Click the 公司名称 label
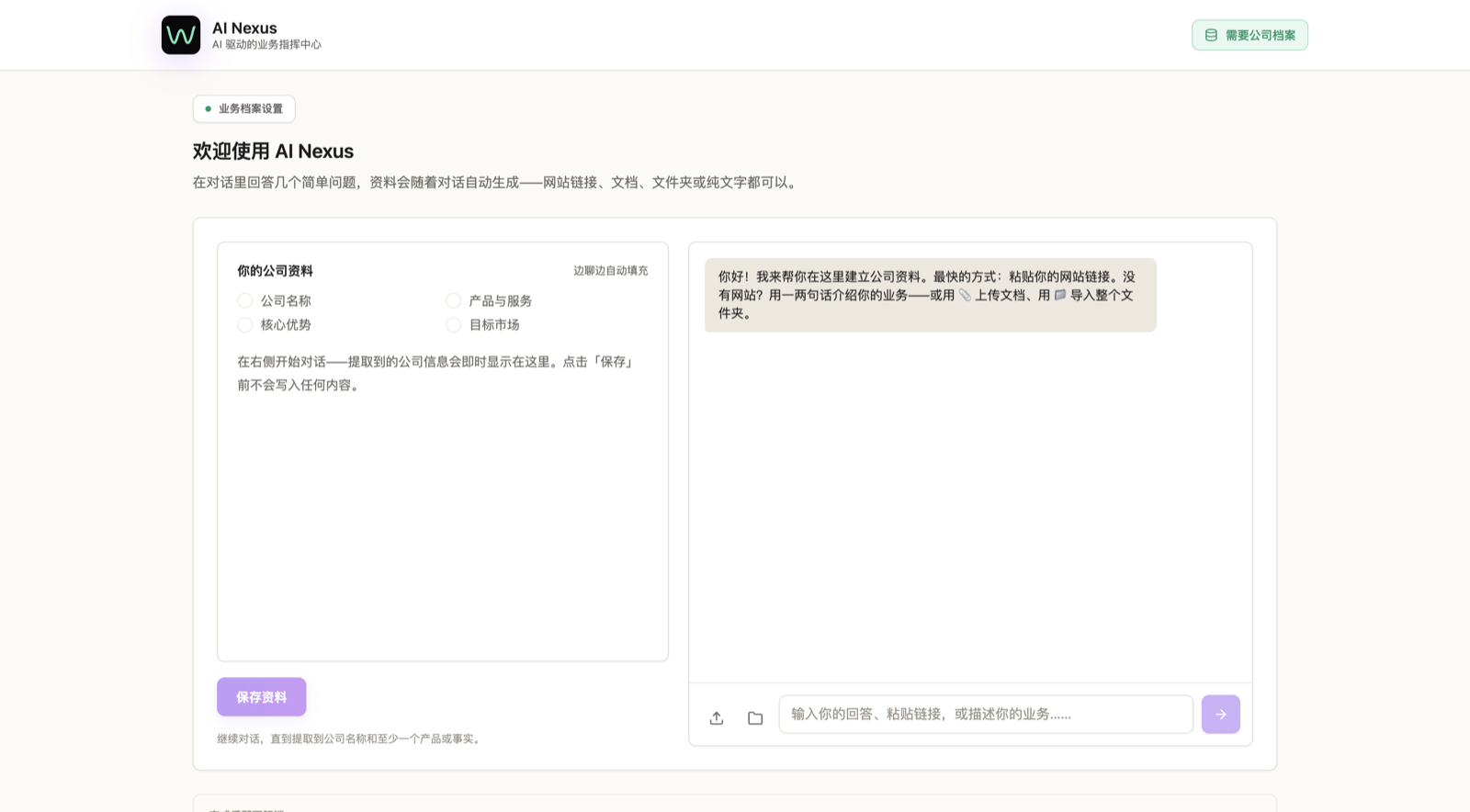Screen dimensions: 1470x812 (286, 300)
